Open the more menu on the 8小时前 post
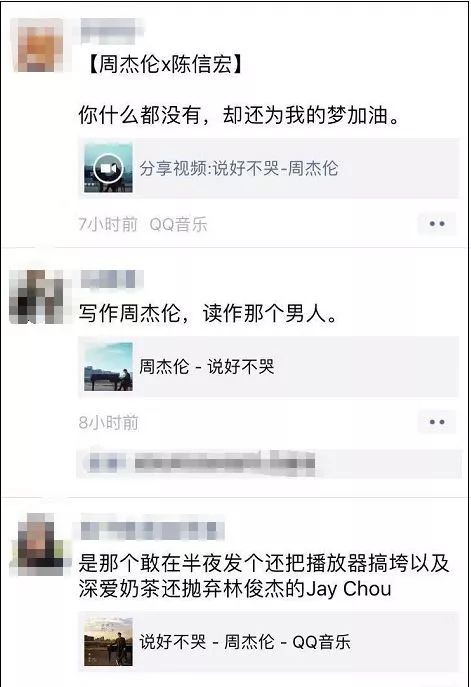The image size is (471, 687). (437, 422)
